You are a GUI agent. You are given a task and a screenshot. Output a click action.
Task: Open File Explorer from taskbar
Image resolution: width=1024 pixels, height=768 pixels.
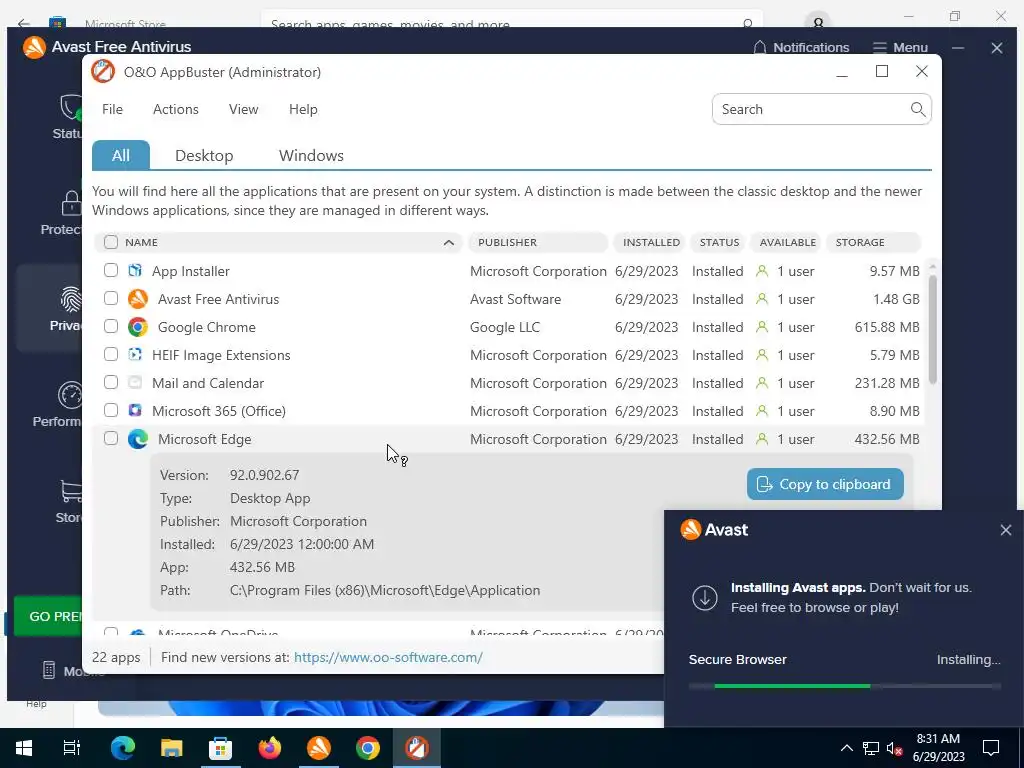click(x=172, y=748)
